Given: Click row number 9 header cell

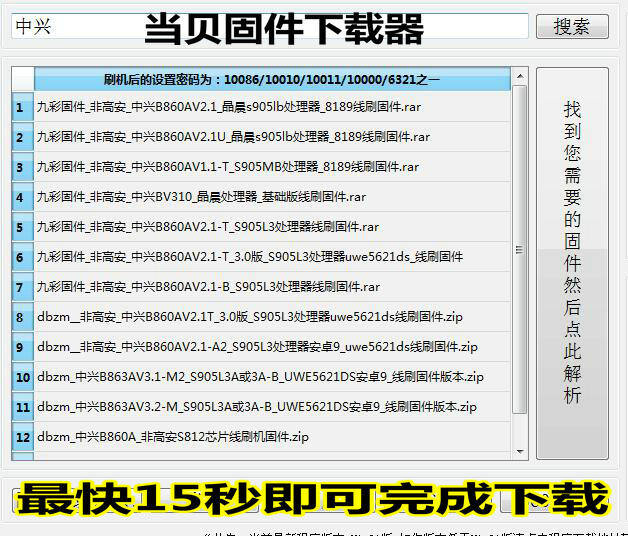Looking at the screenshot, I should (23, 347).
